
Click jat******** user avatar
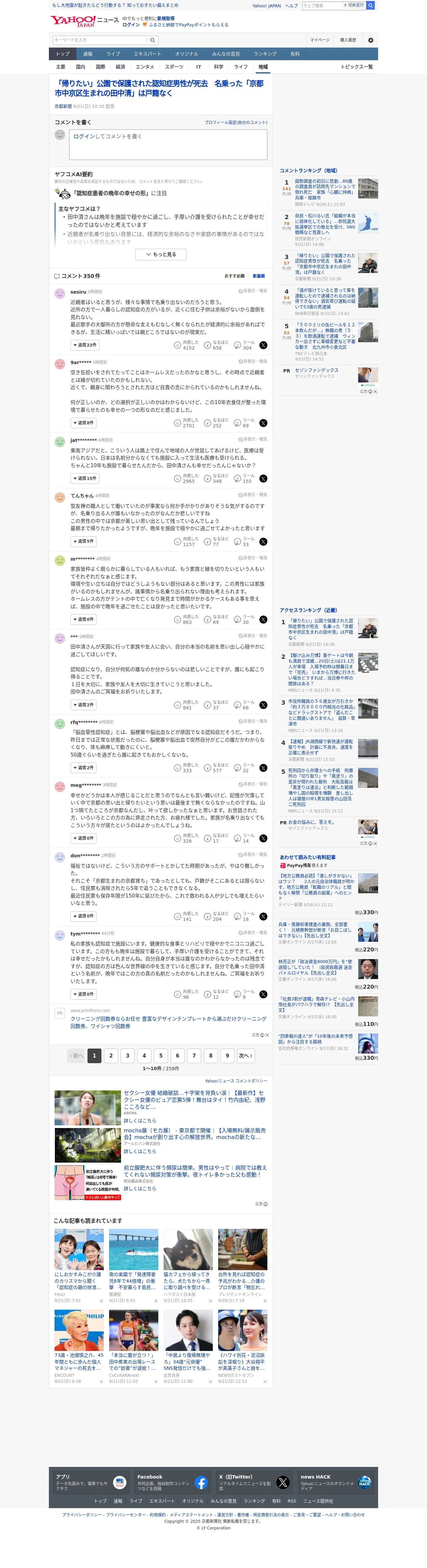(x=60, y=441)
